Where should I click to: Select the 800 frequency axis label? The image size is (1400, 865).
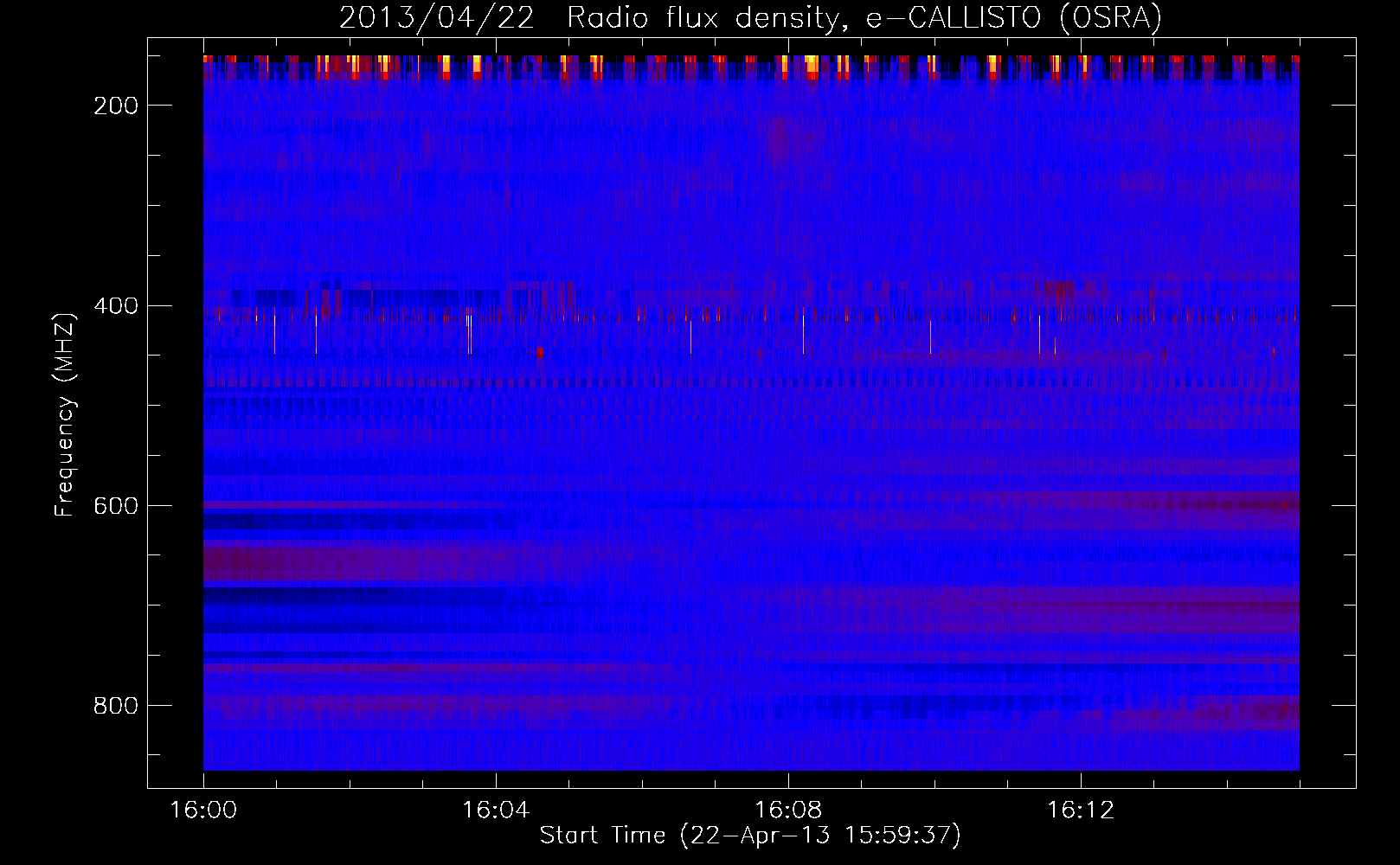coord(116,706)
